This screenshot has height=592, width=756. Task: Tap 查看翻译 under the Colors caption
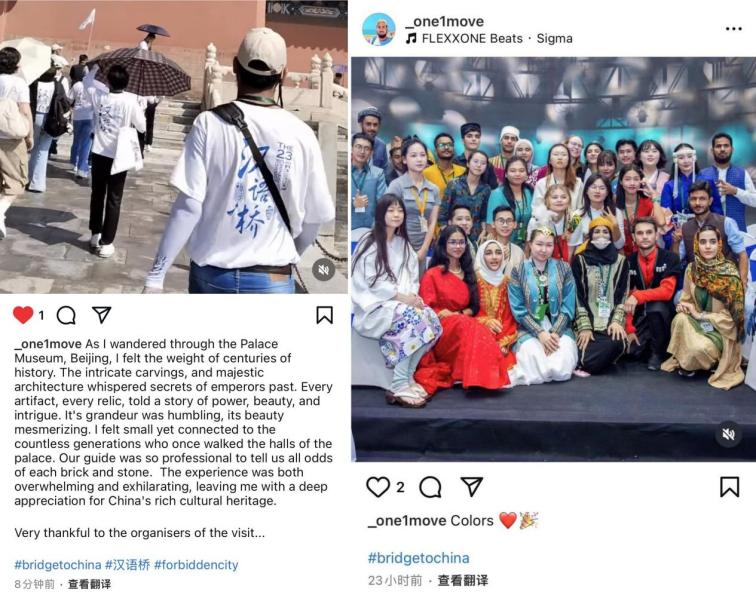(463, 580)
